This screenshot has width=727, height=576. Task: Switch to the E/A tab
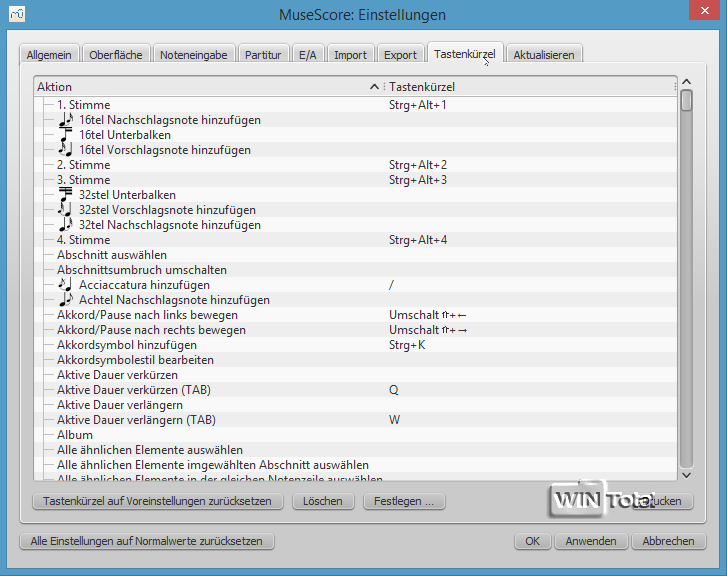308,55
